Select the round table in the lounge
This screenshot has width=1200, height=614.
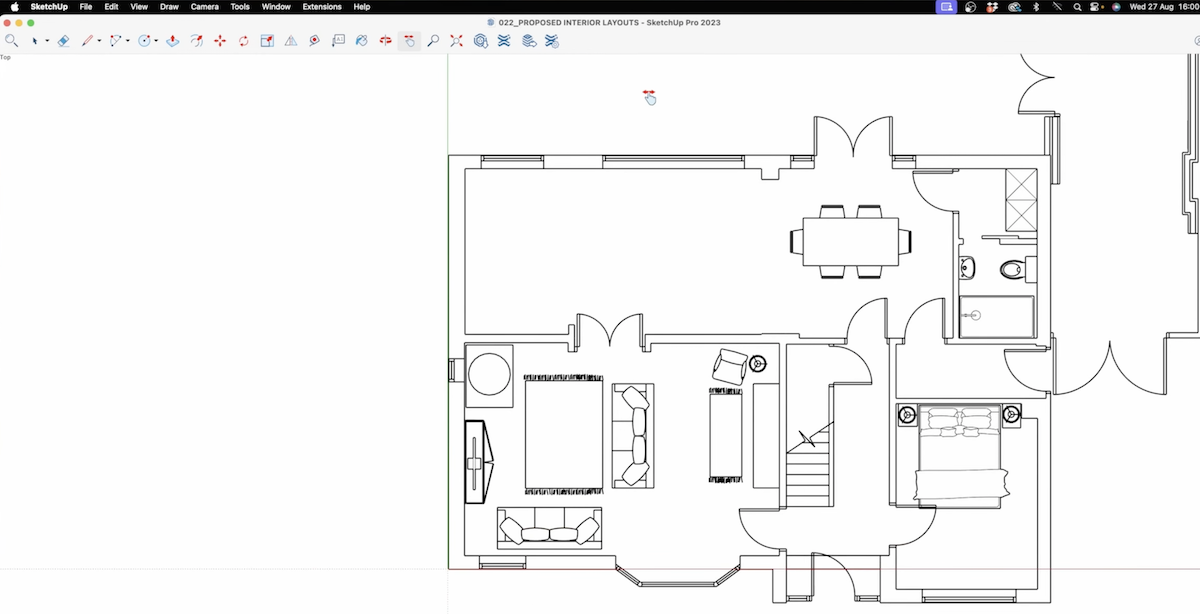point(490,375)
